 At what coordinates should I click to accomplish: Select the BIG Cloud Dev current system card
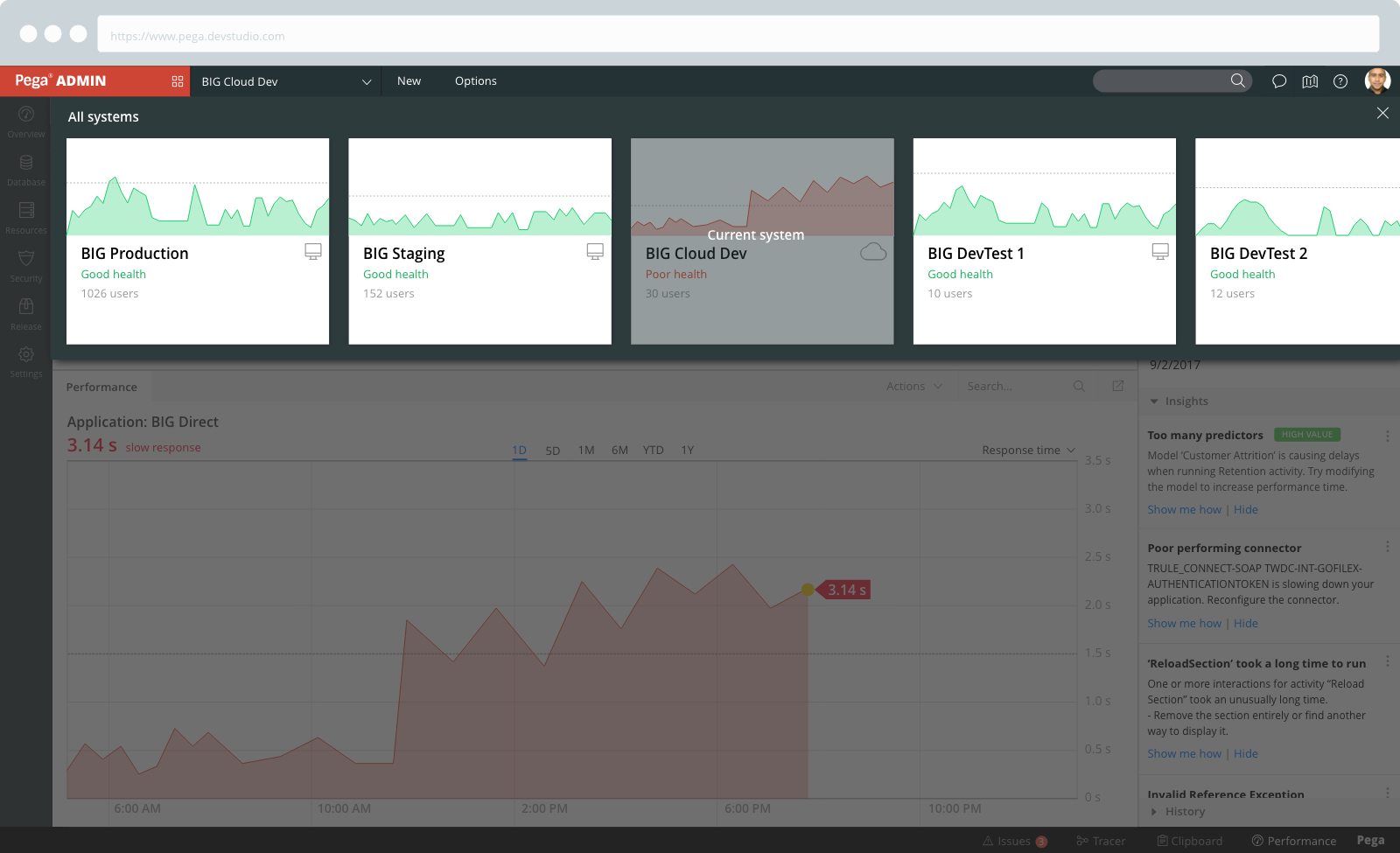pyautogui.click(x=762, y=241)
